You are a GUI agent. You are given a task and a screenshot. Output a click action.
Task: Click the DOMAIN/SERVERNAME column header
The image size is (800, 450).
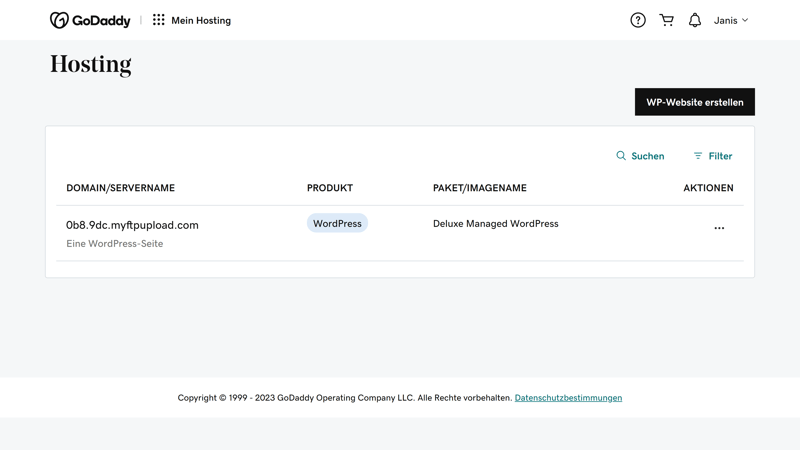tap(120, 188)
